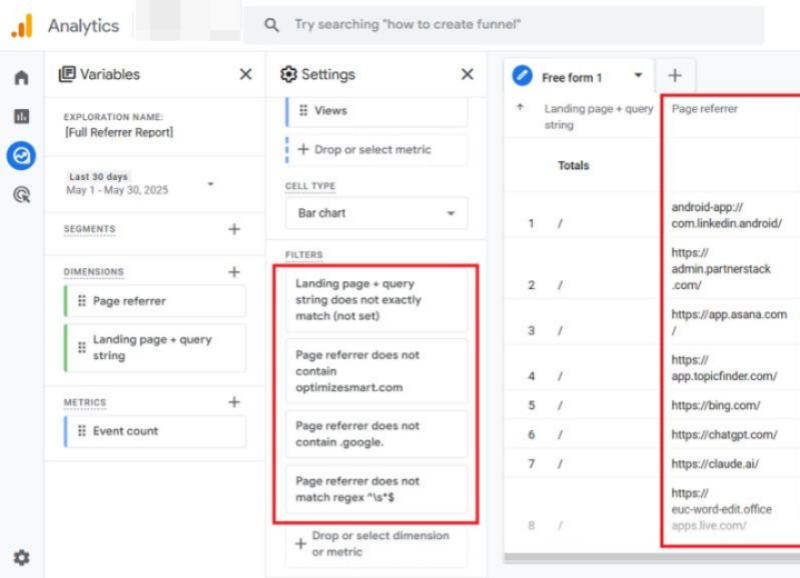800x578 pixels.
Task: Select Landing page + query string dimension chip
Action: coord(156,348)
